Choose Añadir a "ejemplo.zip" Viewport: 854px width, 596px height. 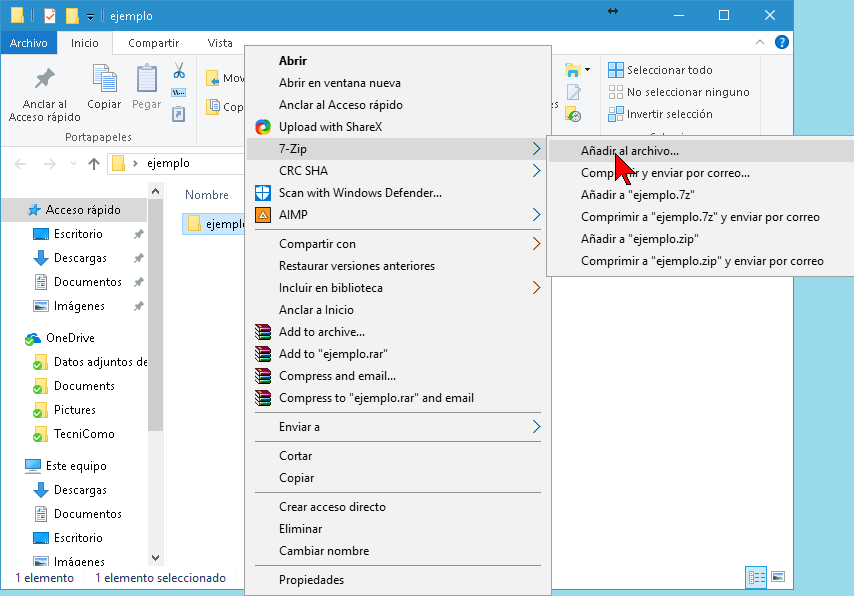click(x=701, y=239)
